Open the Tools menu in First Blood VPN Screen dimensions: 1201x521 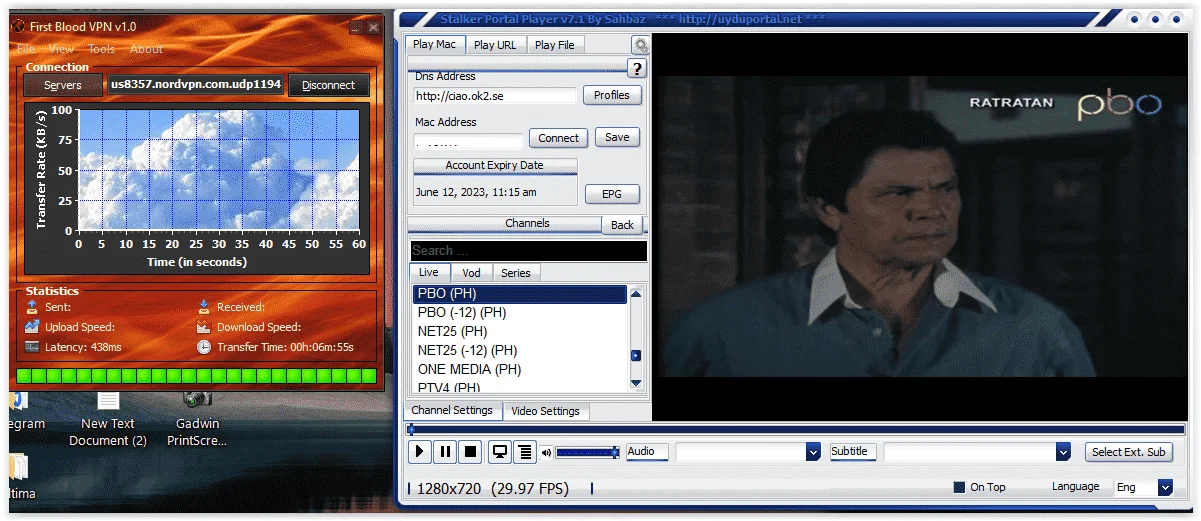[x=102, y=49]
